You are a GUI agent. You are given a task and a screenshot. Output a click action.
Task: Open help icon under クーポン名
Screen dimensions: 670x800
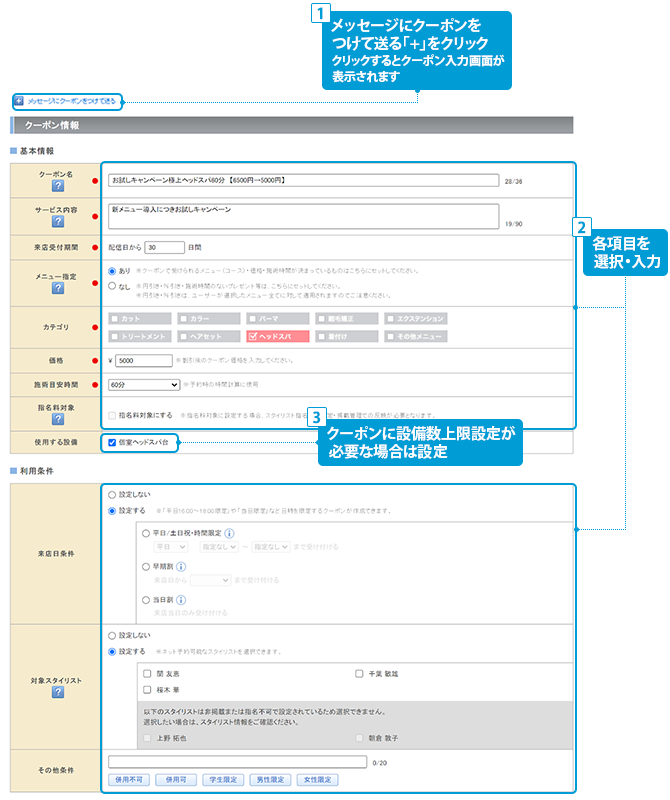point(58,187)
